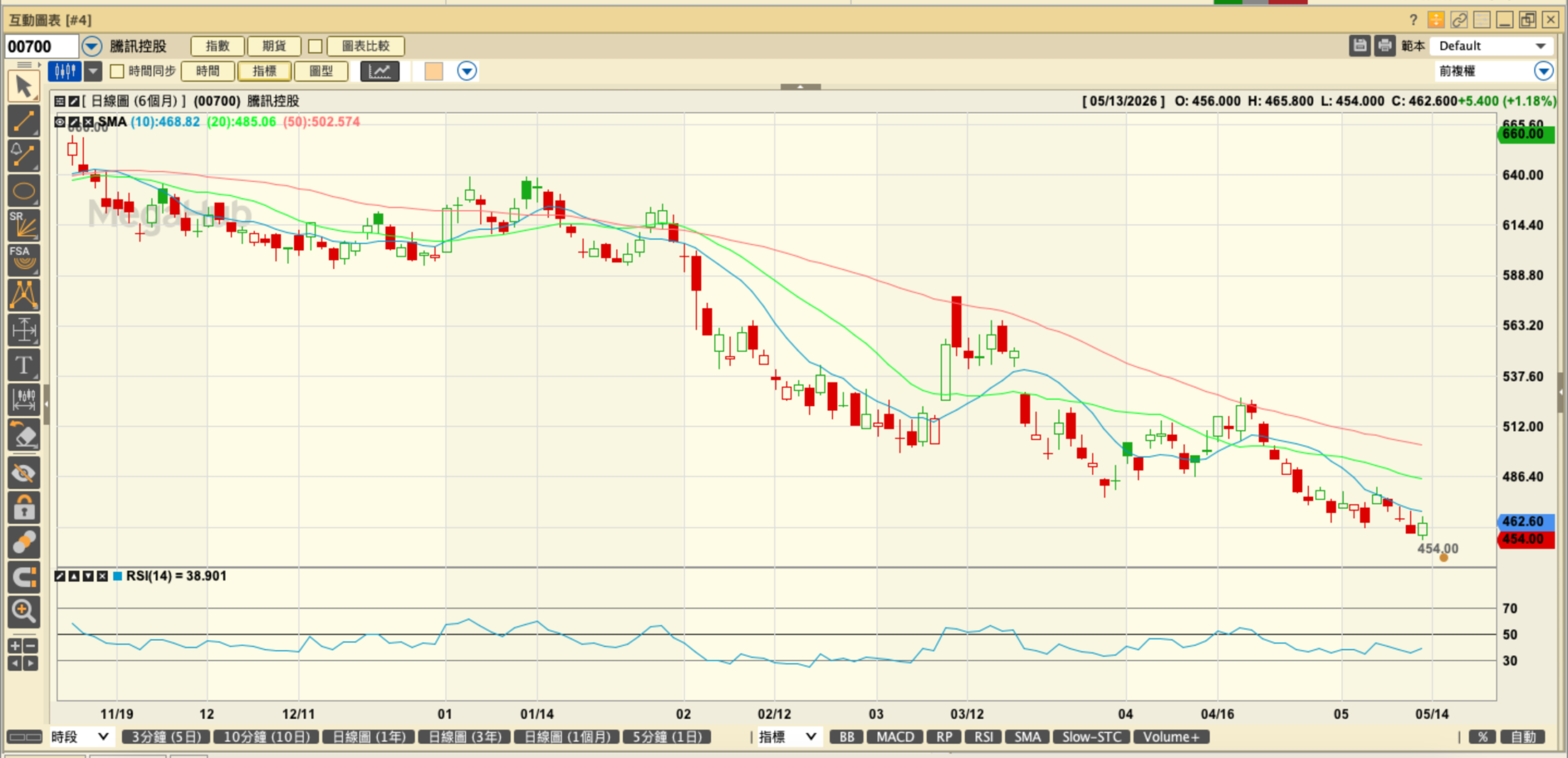Viewport: 1568px width, 758px height.
Task: Open help via the question mark
Action: click(1413, 20)
